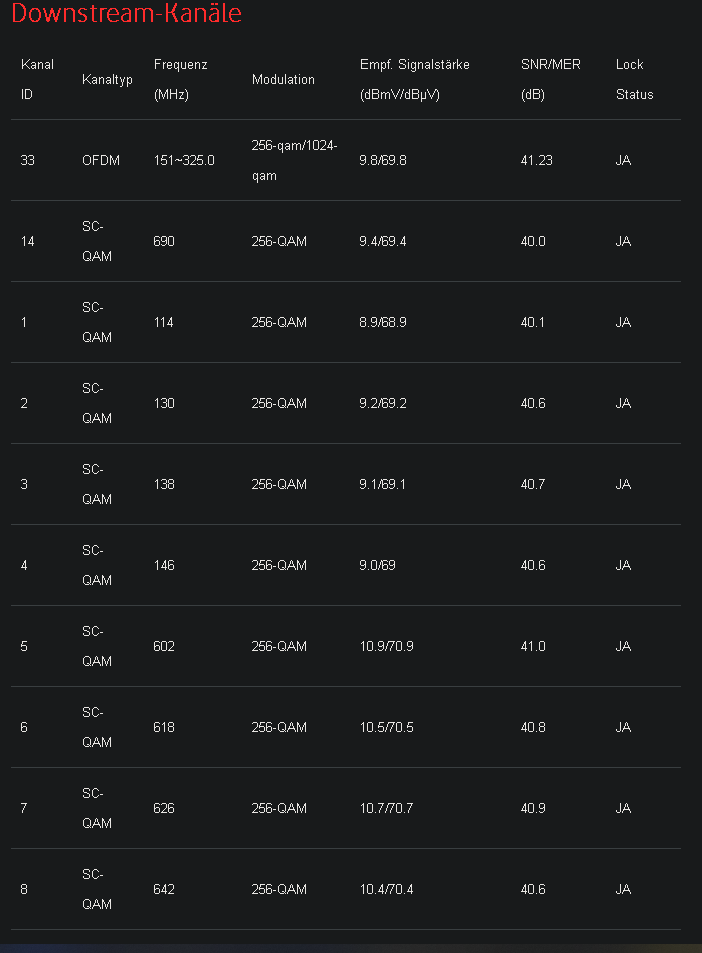Click the SNR/MER (dB) column header
The width and height of the screenshot is (702, 953).
click(550, 79)
